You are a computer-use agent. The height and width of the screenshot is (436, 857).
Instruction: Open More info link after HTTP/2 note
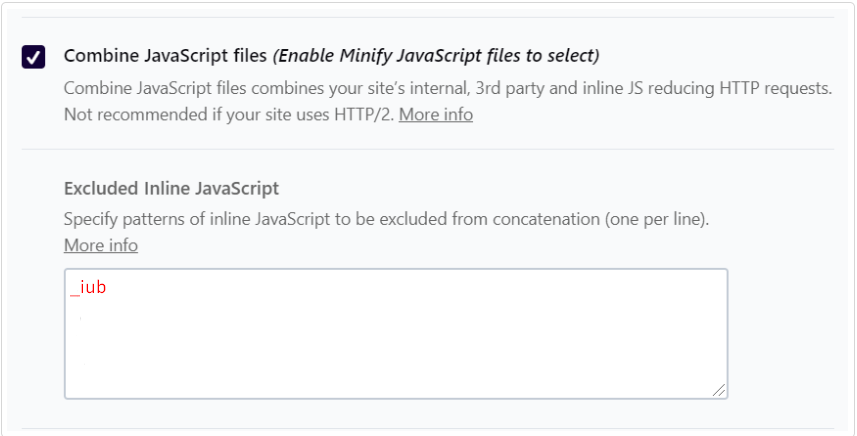tap(436, 114)
